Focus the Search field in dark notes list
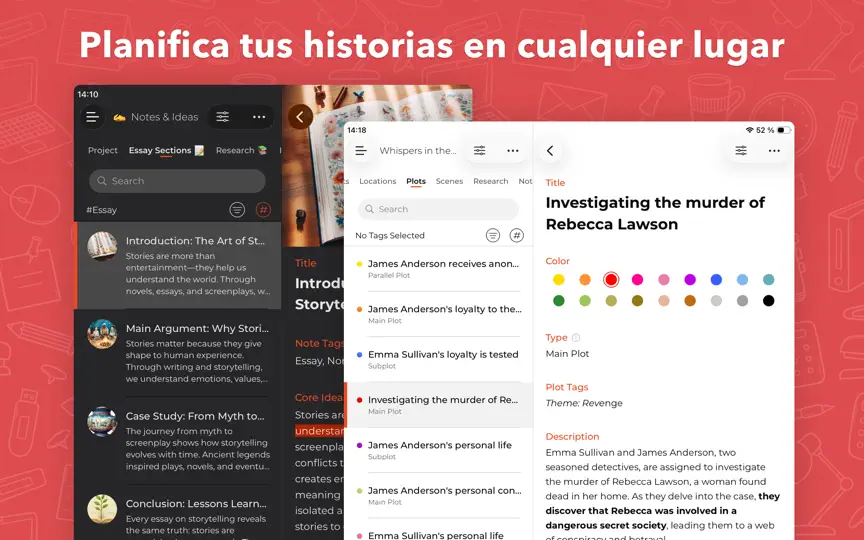Screen dimensions: 864x540 tap(177, 181)
